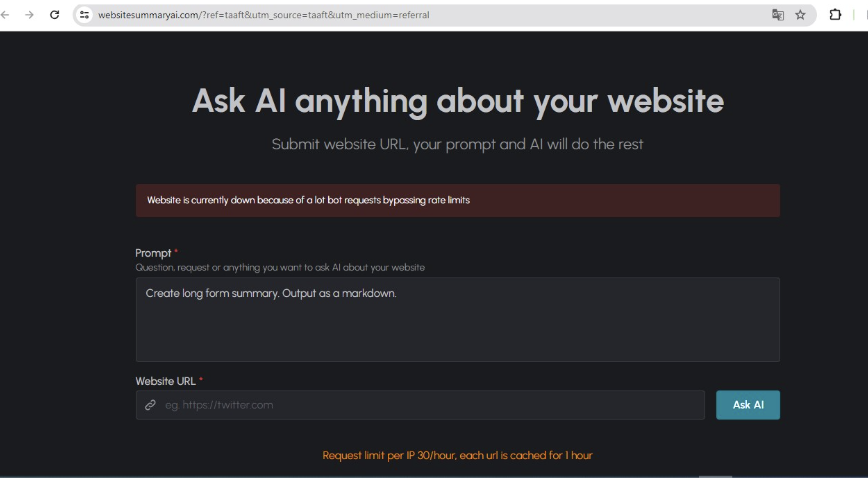Open the Extensions puzzle icon

click(835, 15)
